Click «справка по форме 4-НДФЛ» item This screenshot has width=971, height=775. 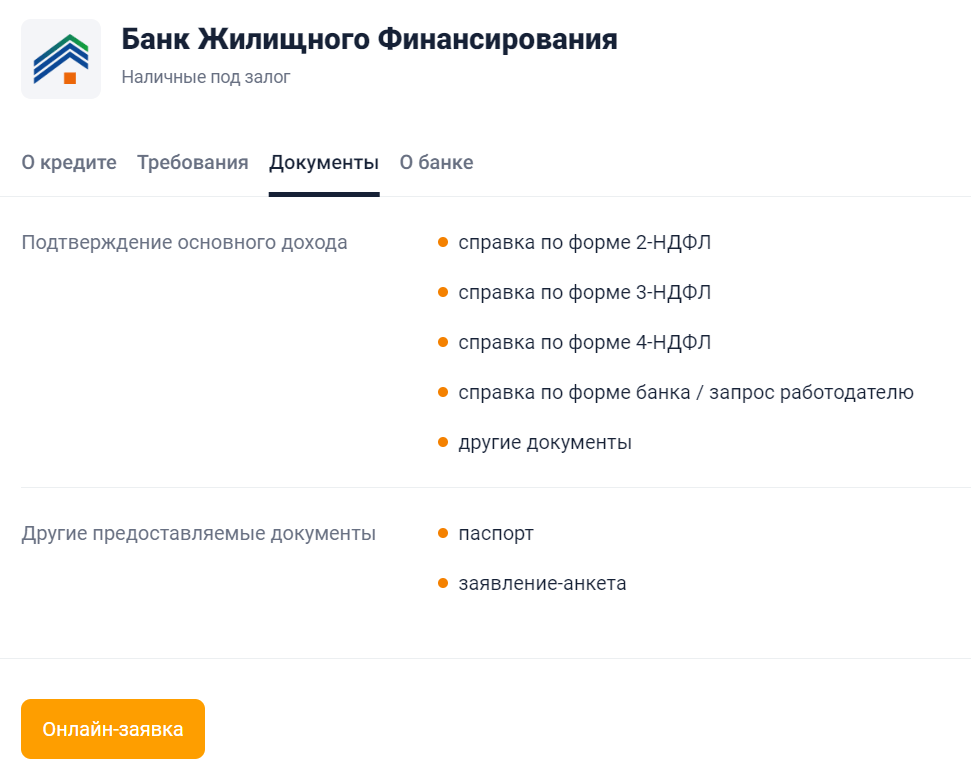pyautogui.click(x=585, y=342)
